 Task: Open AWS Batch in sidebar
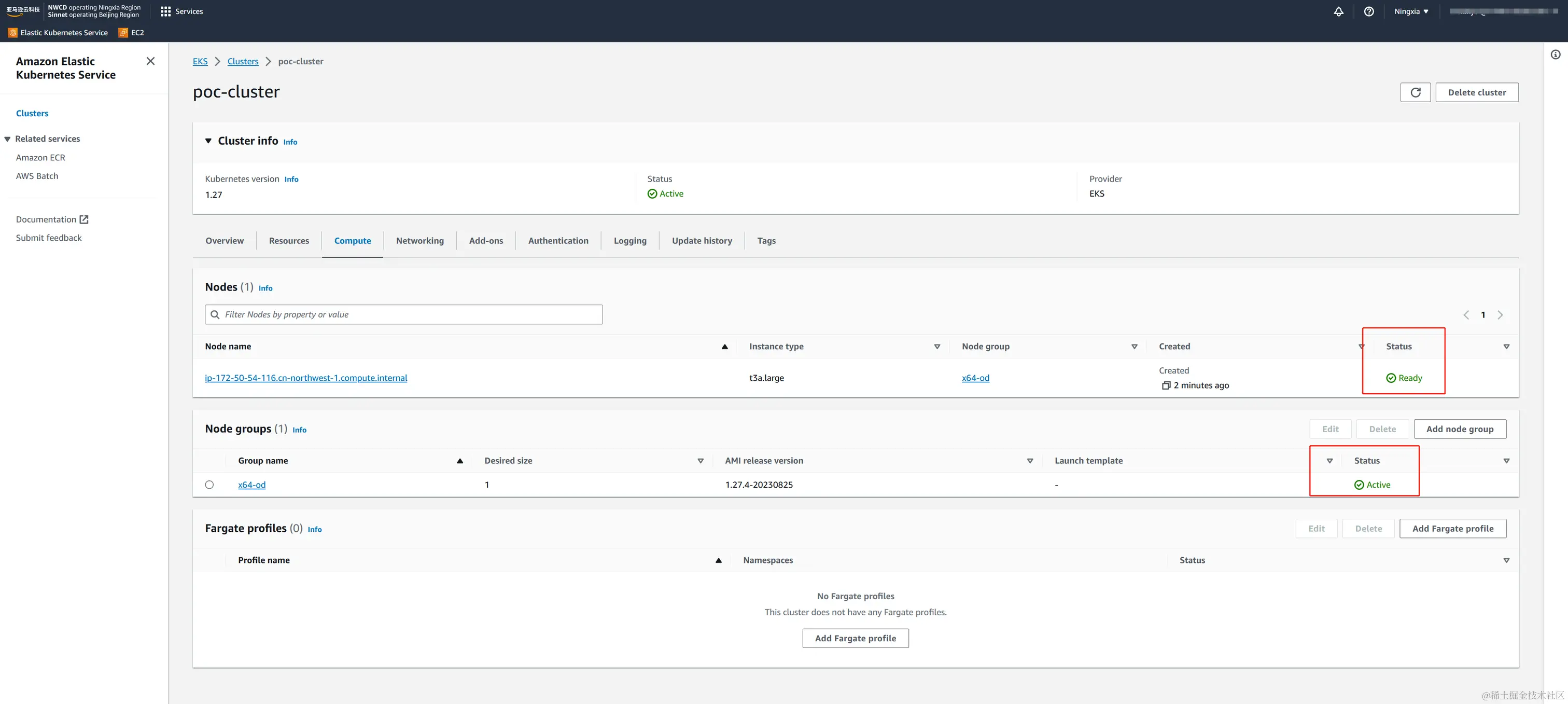click(x=37, y=176)
